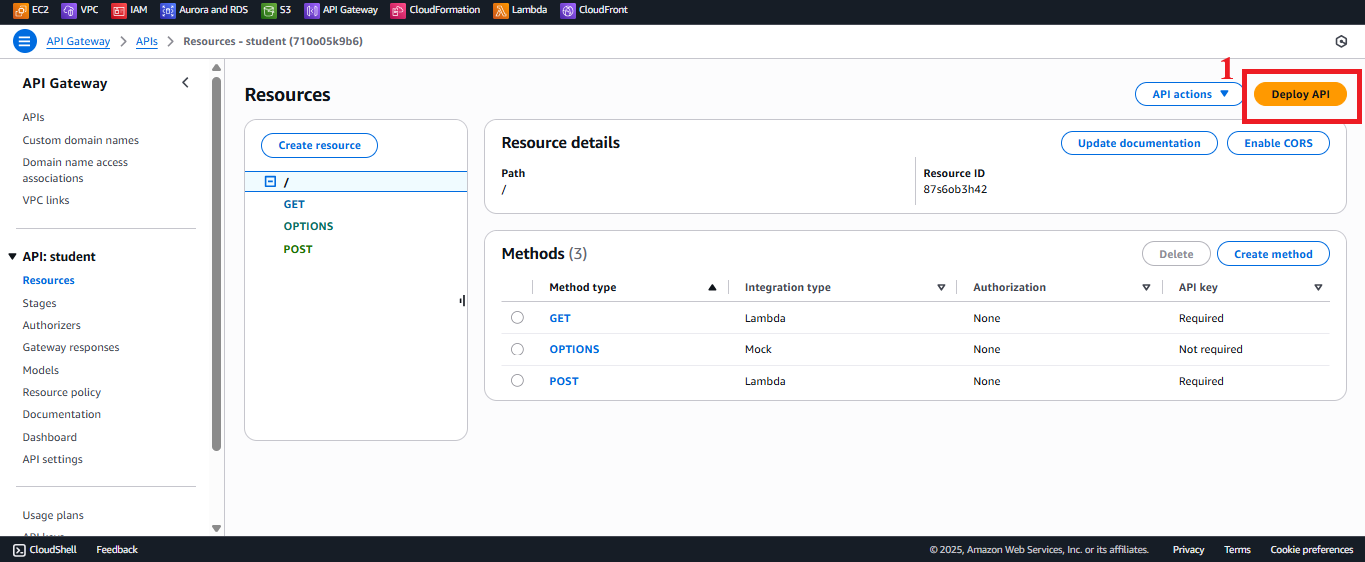Open the GET link in Methods table
Screen dimensions: 1365x562
pos(560,318)
